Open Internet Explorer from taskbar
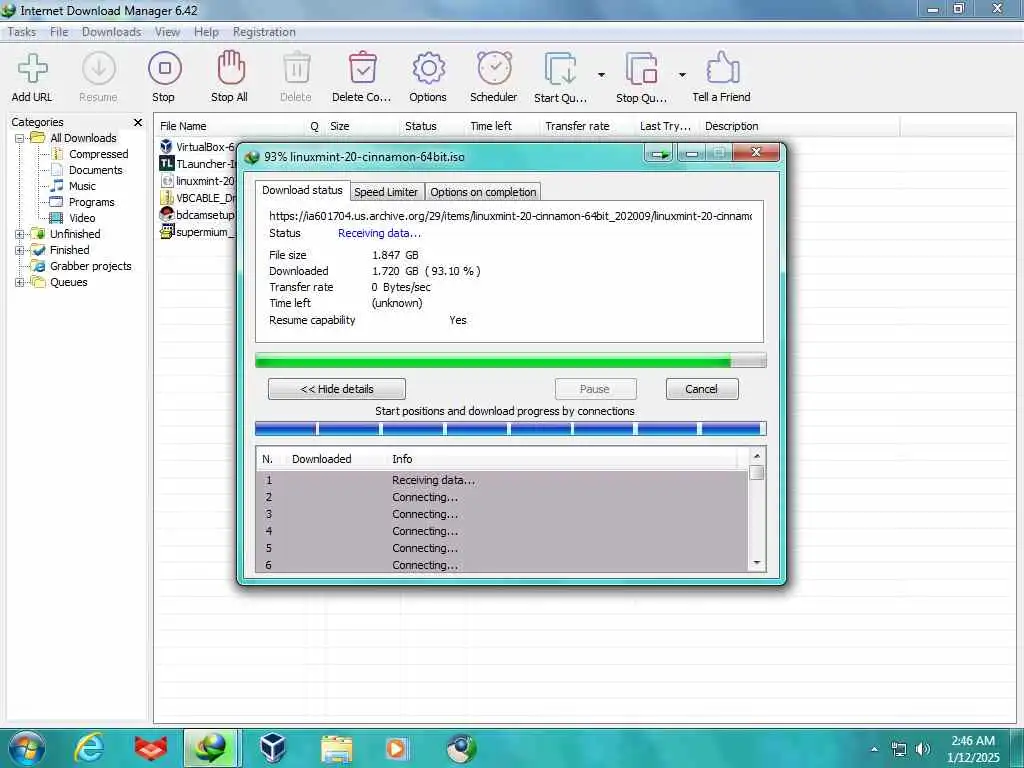Image resolution: width=1024 pixels, height=768 pixels. click(x=89, y=748)
